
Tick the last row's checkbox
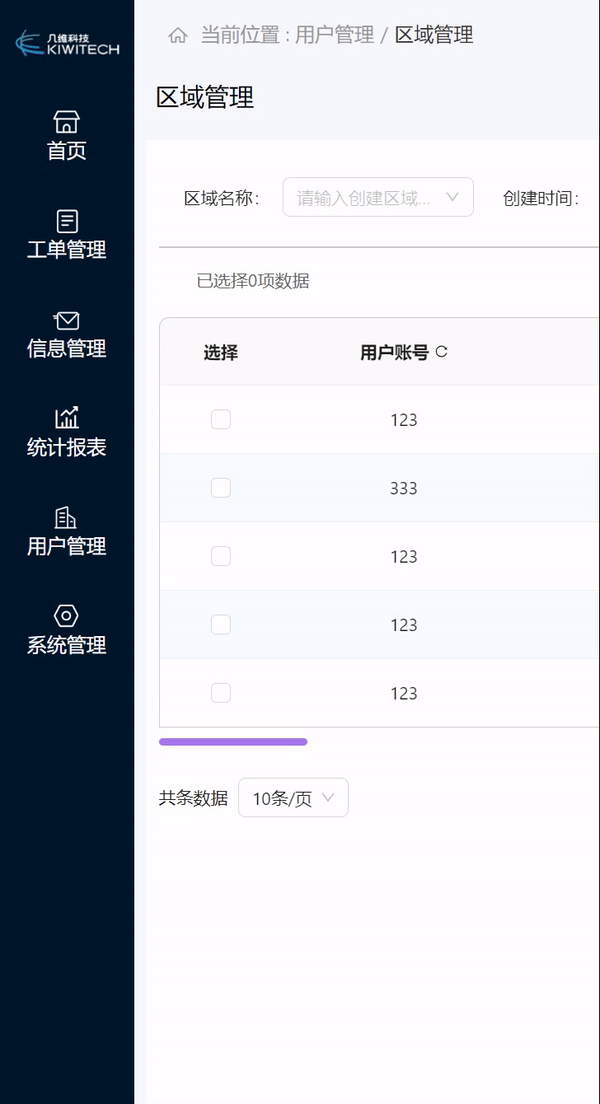(x=221, y=693)
